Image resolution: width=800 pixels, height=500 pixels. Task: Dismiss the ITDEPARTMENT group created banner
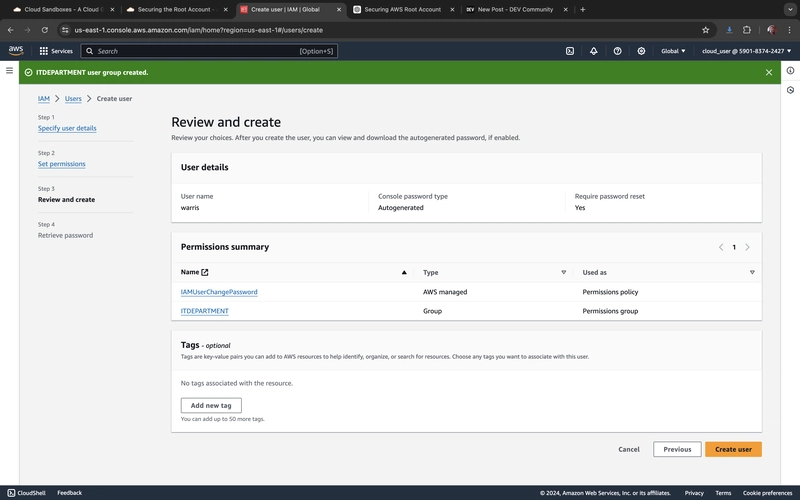tap(769, 72)
